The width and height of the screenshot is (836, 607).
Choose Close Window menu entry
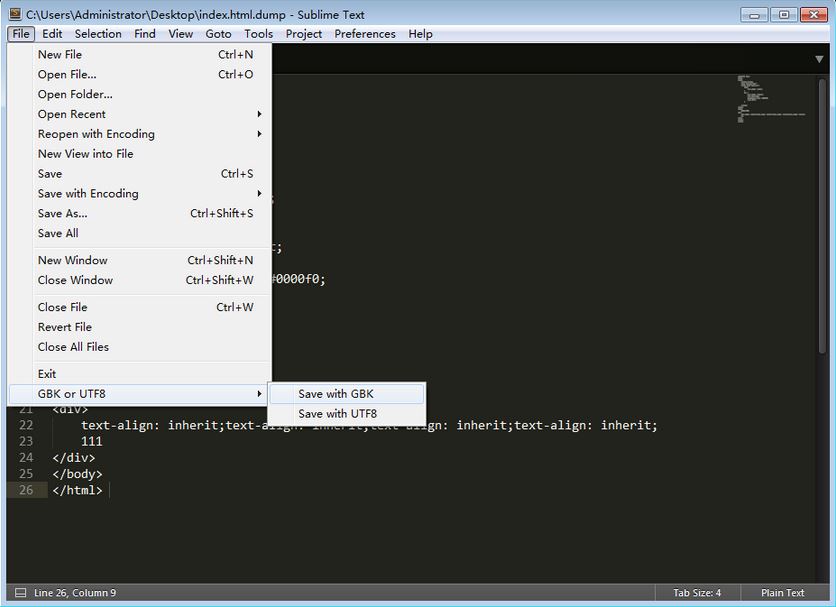coord(140,280)
